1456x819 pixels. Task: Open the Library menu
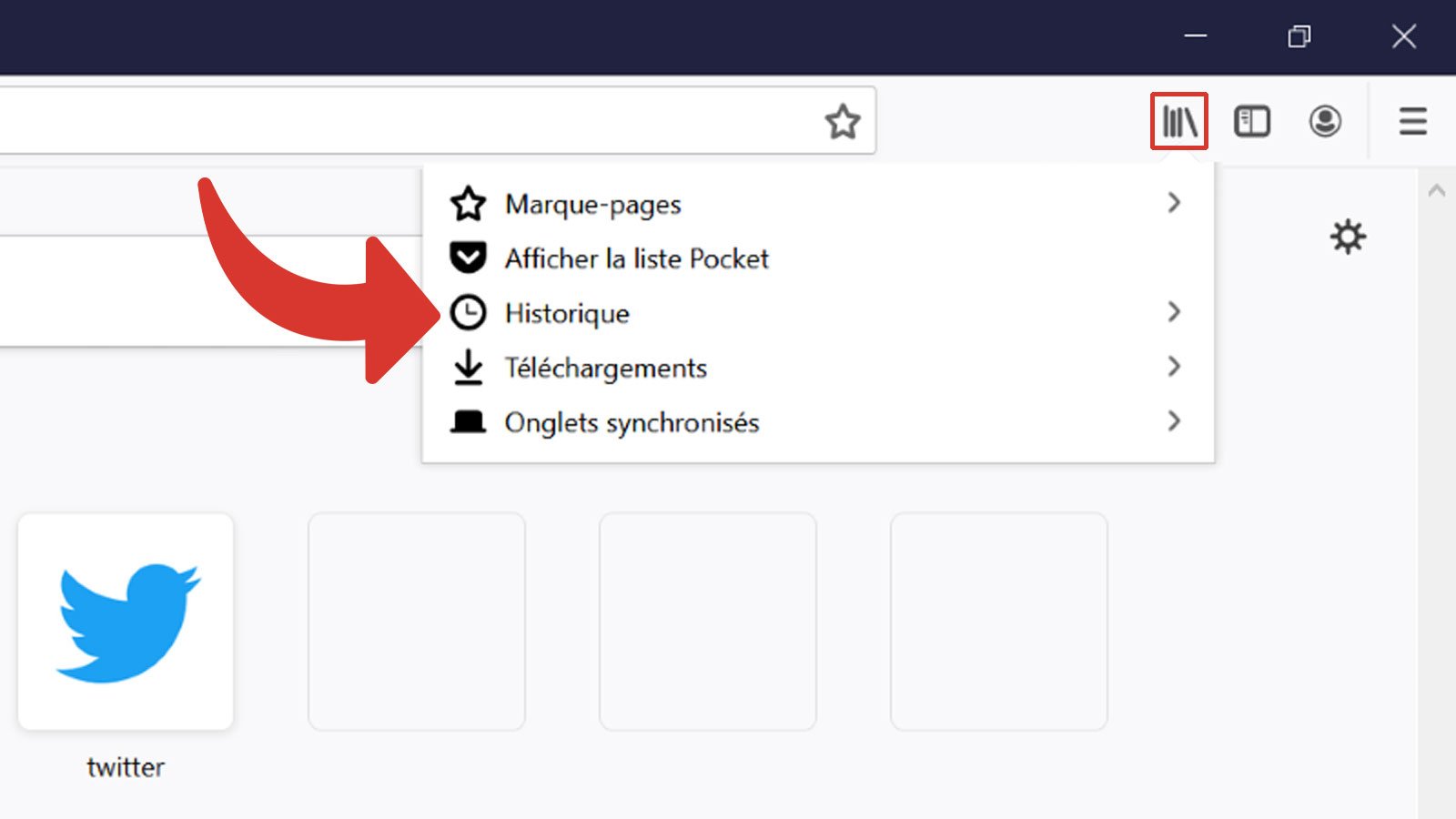click(x=1178, y=120)
